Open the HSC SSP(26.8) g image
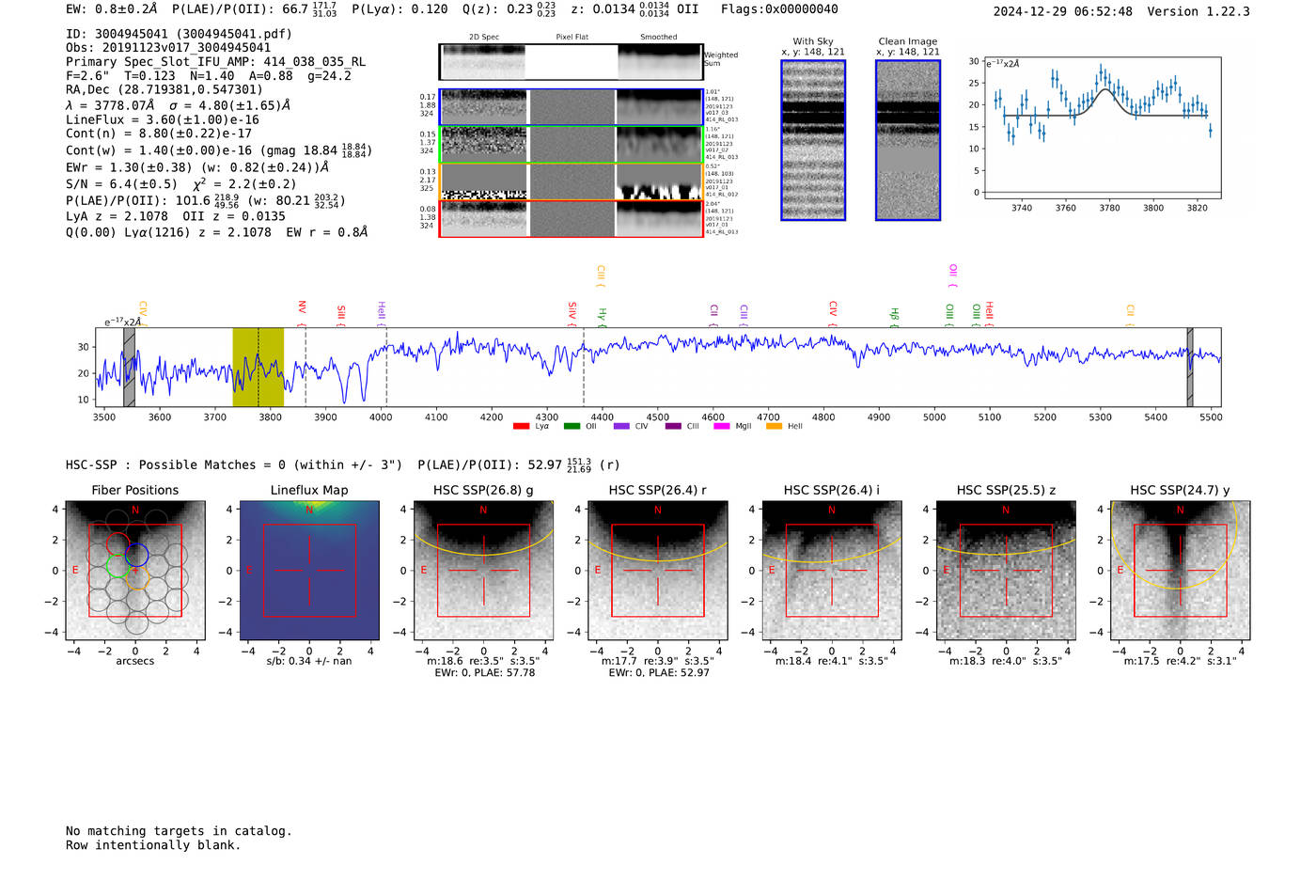 (x=483, y=571)
